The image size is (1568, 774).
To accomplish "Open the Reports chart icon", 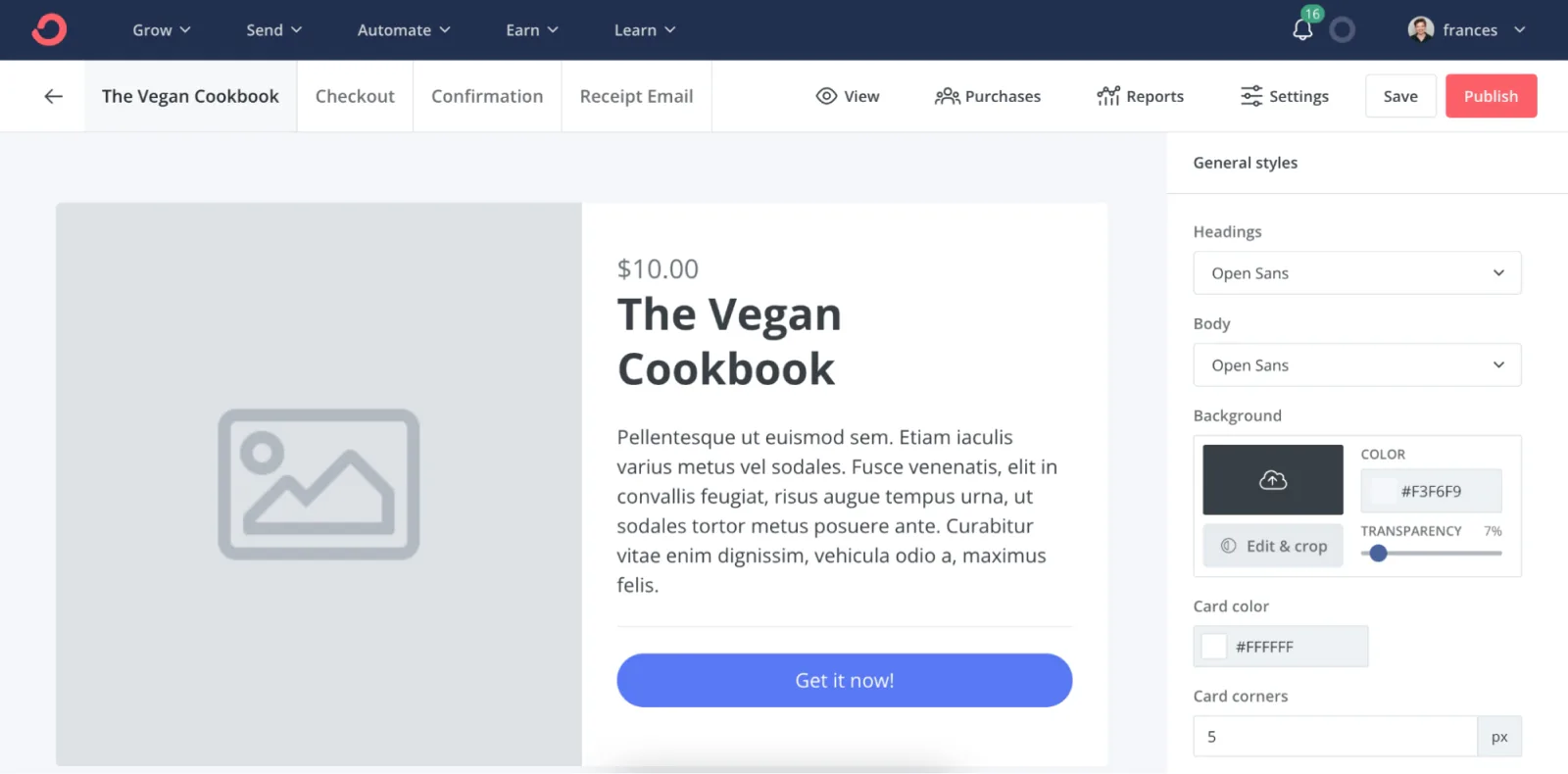I will coord(1108,96).
